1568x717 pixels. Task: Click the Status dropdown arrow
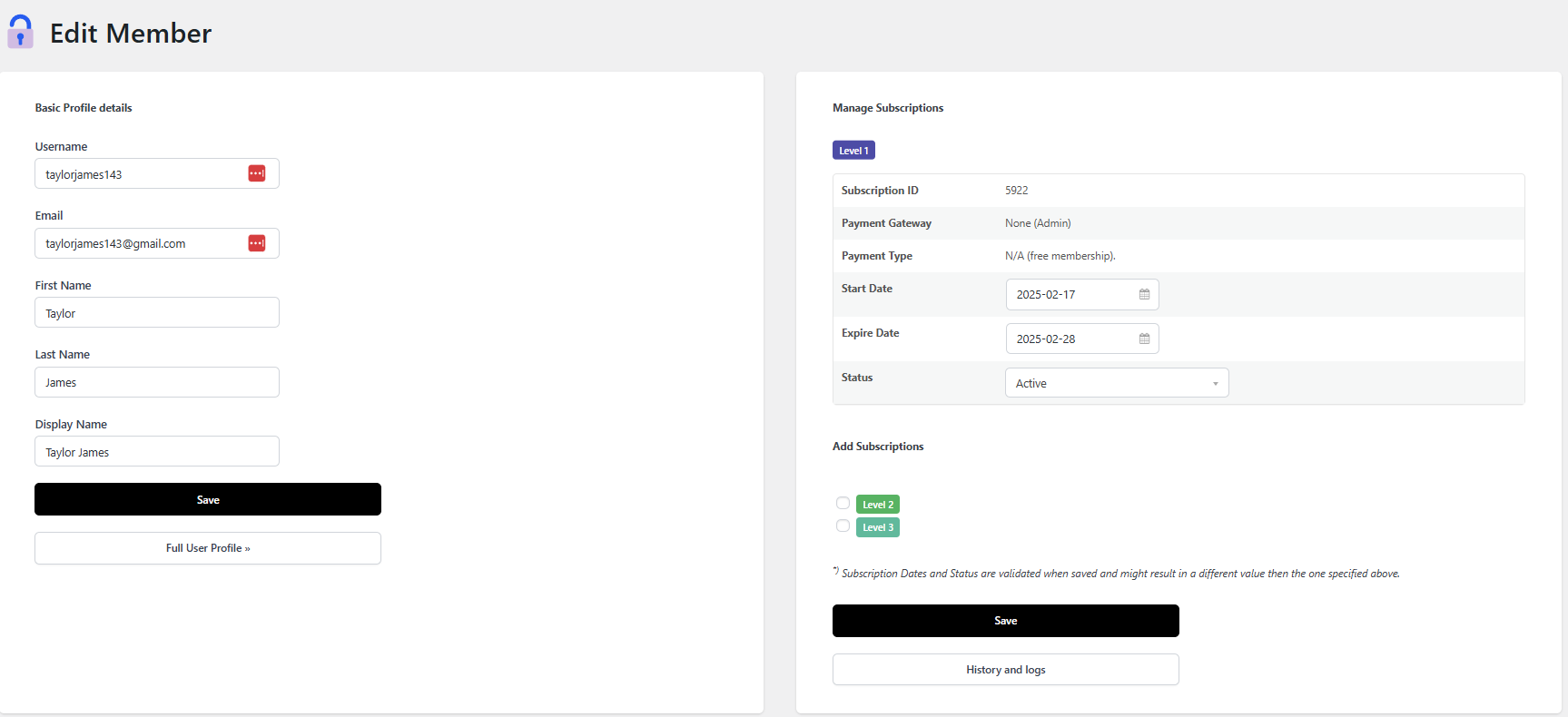point(1215,384)
